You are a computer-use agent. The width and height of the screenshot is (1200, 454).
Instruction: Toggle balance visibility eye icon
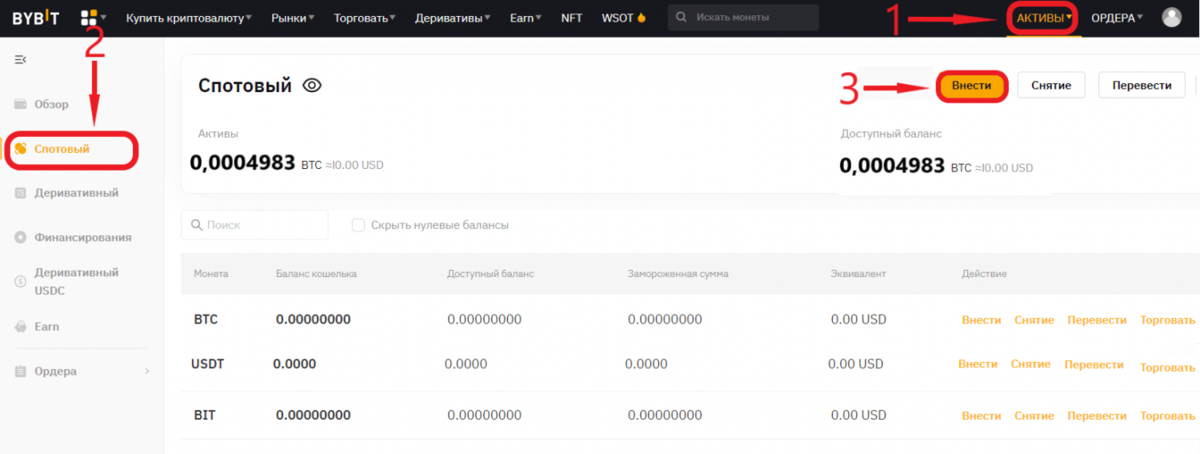tap(312, 86)
